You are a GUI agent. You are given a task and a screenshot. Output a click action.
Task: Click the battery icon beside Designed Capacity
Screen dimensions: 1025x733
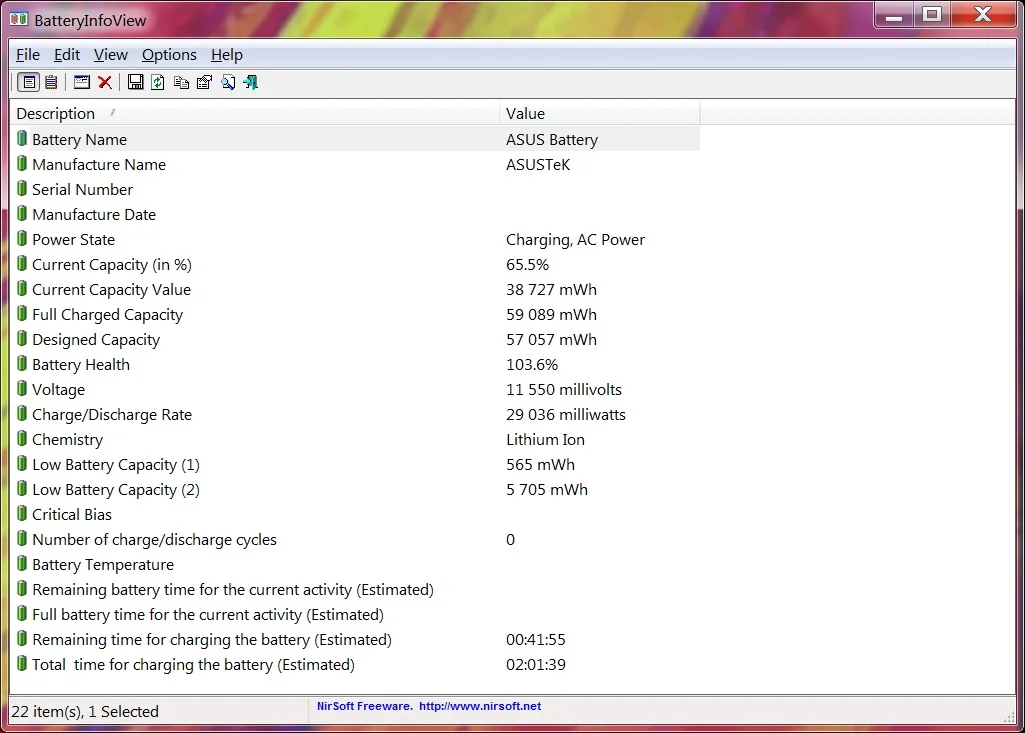(22, 339)
